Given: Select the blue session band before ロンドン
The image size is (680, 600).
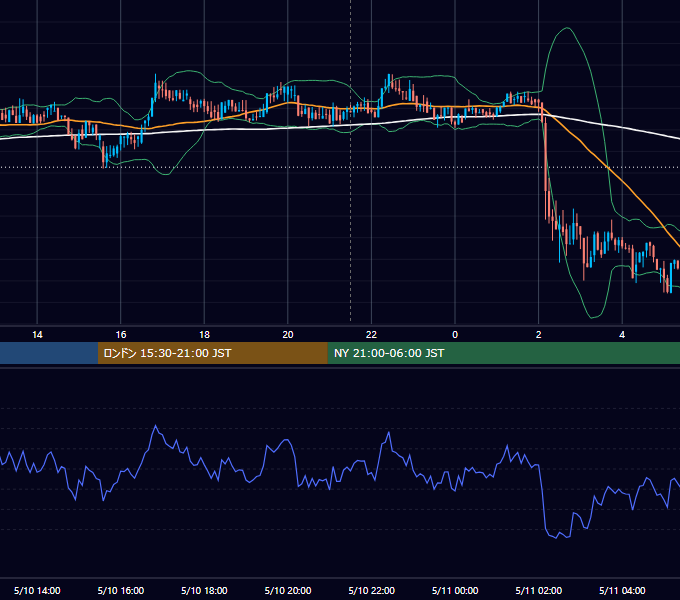Looking at the screenshot, I should click(x=49, y=353).
